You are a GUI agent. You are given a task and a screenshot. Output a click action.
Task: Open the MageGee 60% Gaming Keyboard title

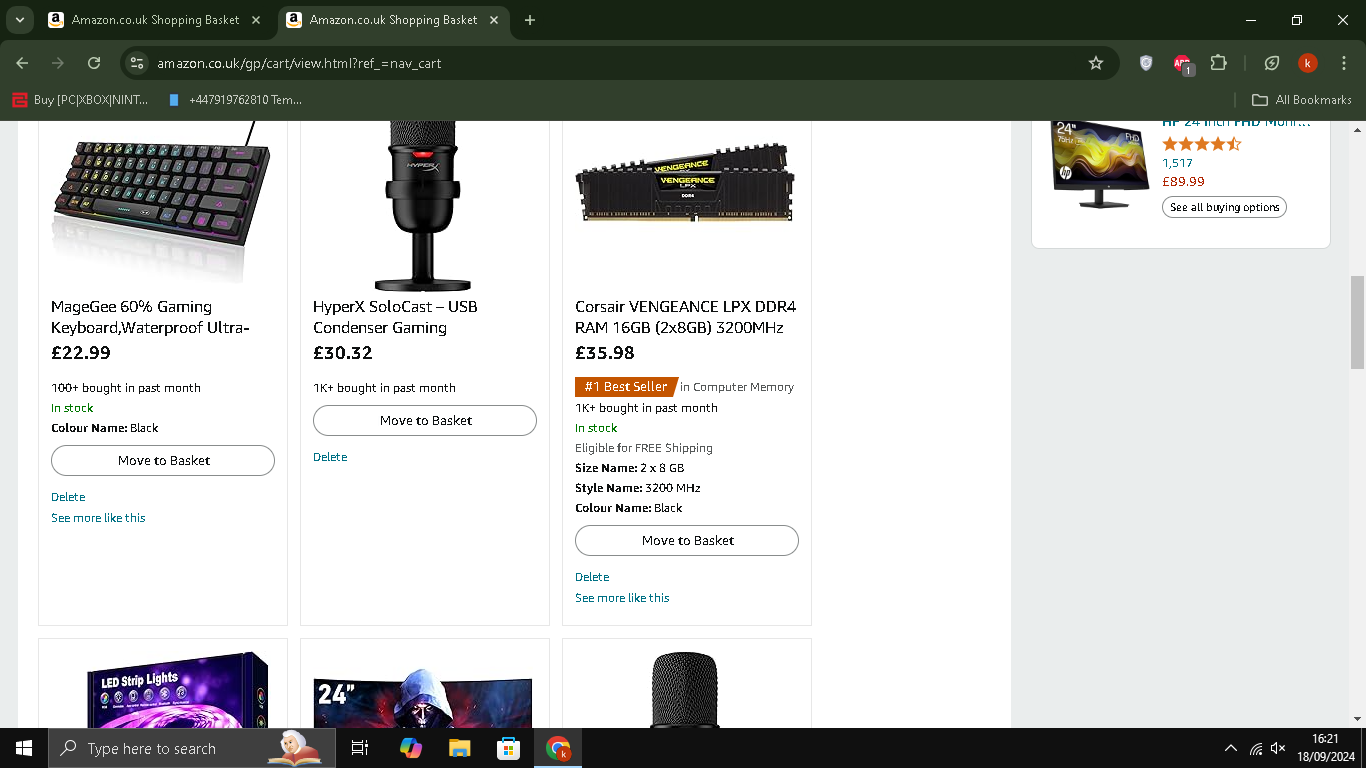point(150,317)
